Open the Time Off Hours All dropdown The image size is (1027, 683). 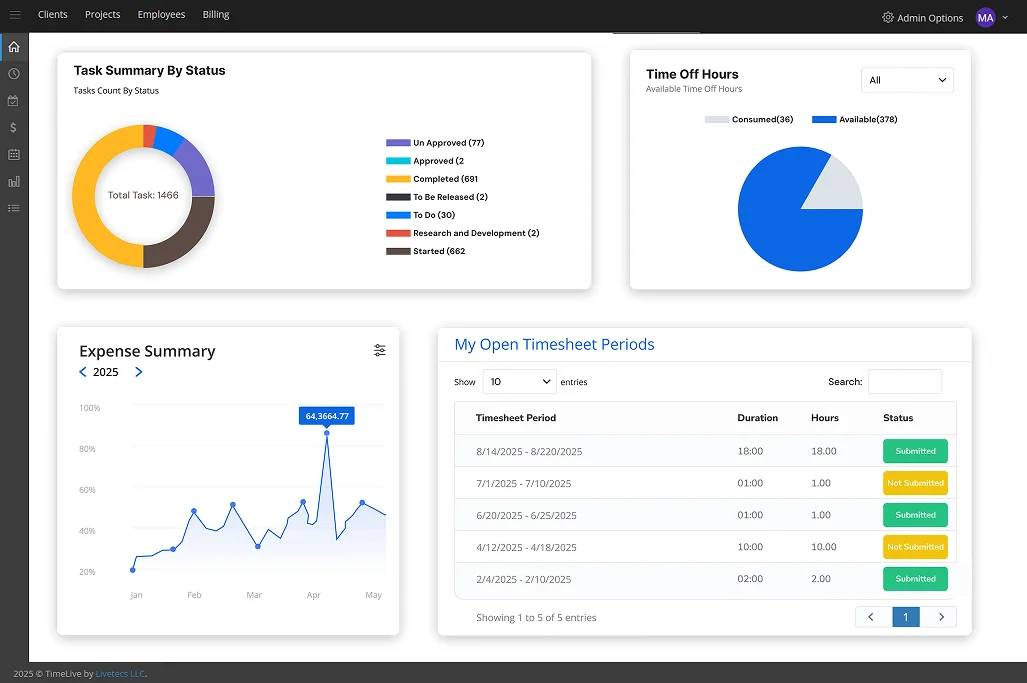point(907,80)
